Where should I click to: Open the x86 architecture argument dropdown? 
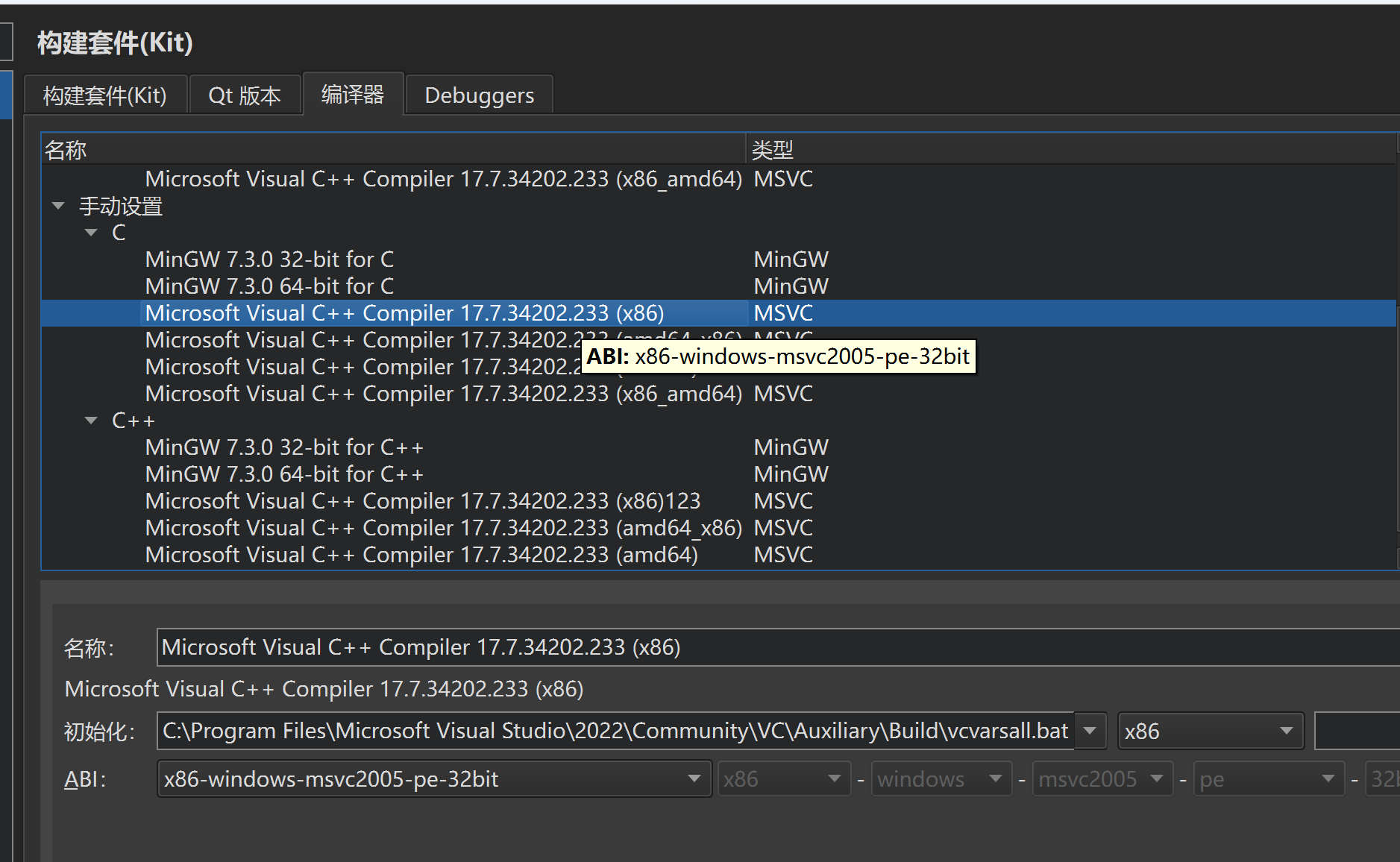tap(1211, 731)
